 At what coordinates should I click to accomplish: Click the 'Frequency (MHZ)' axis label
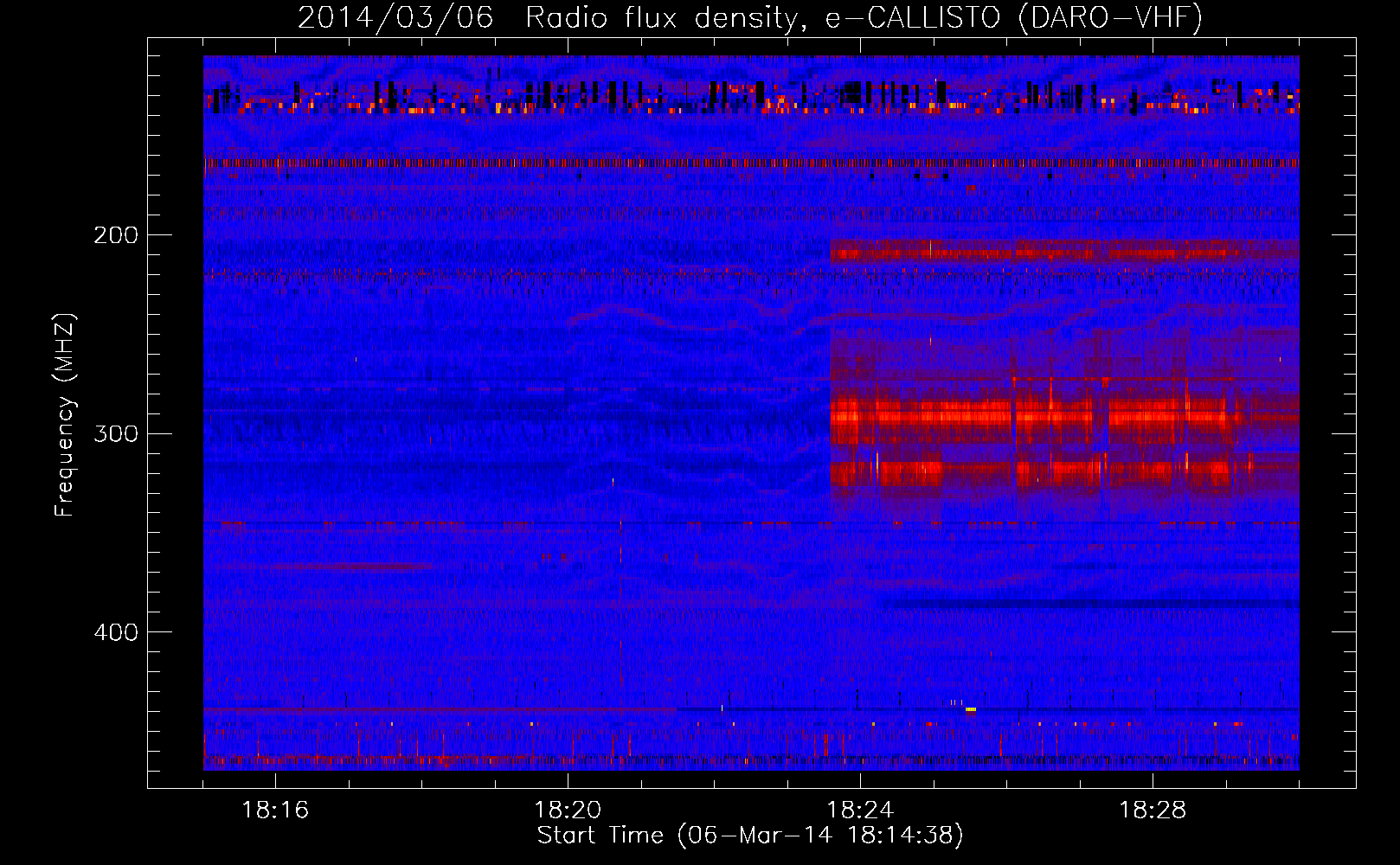point(65,414)
